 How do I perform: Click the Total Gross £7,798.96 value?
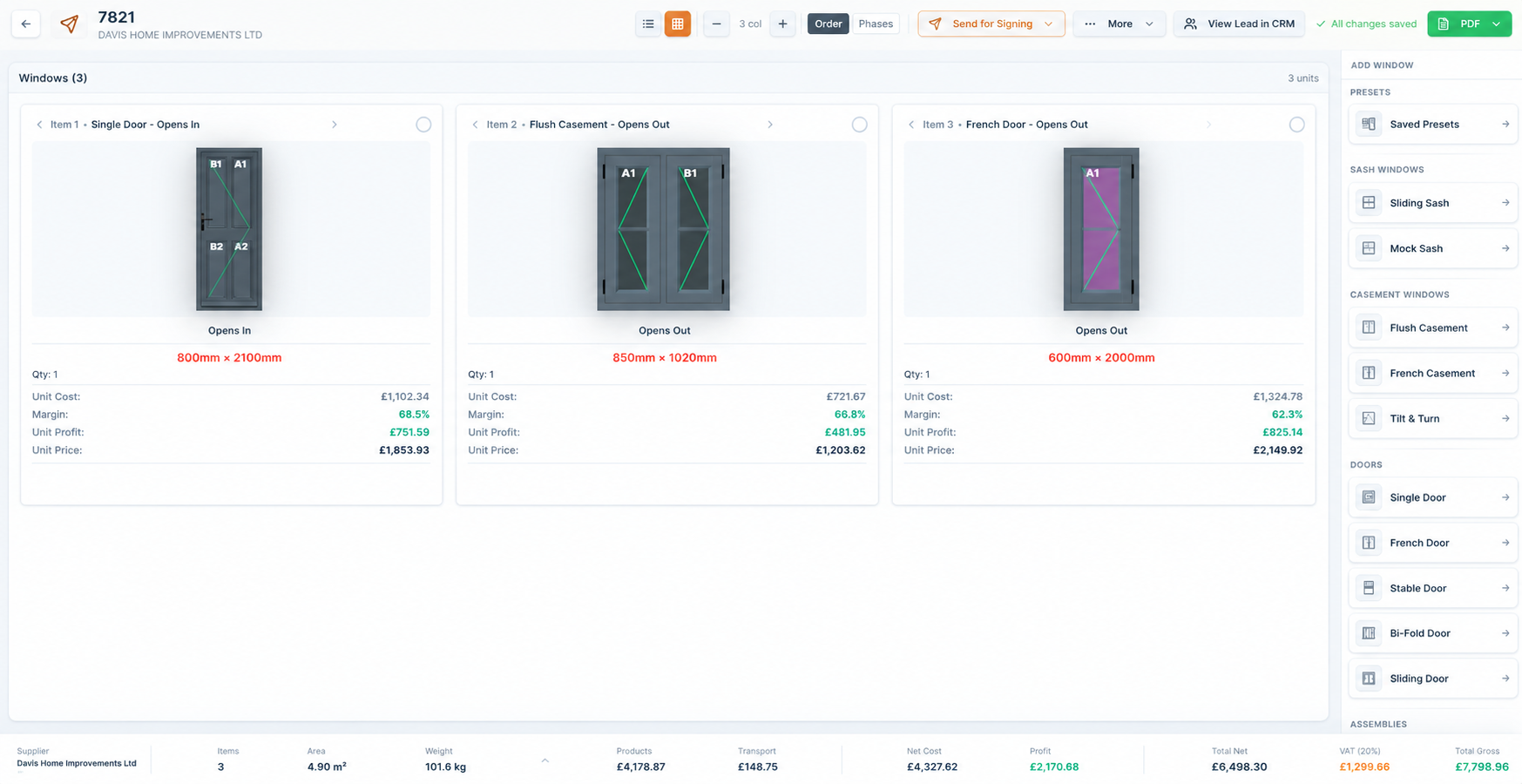pos(1482,767)
